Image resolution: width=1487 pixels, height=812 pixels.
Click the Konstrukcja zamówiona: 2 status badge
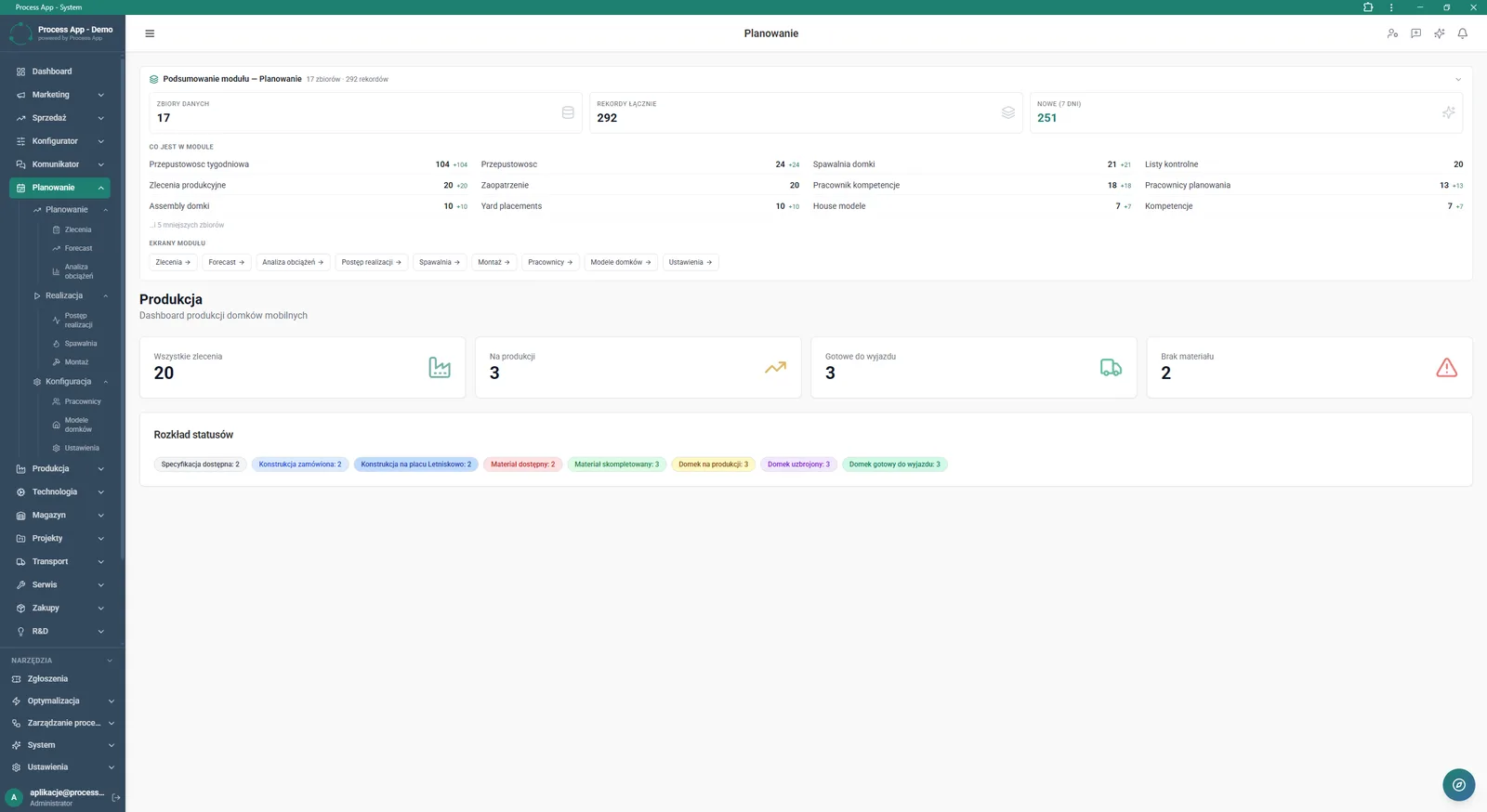pyautogui.click(x=300, y=465)
